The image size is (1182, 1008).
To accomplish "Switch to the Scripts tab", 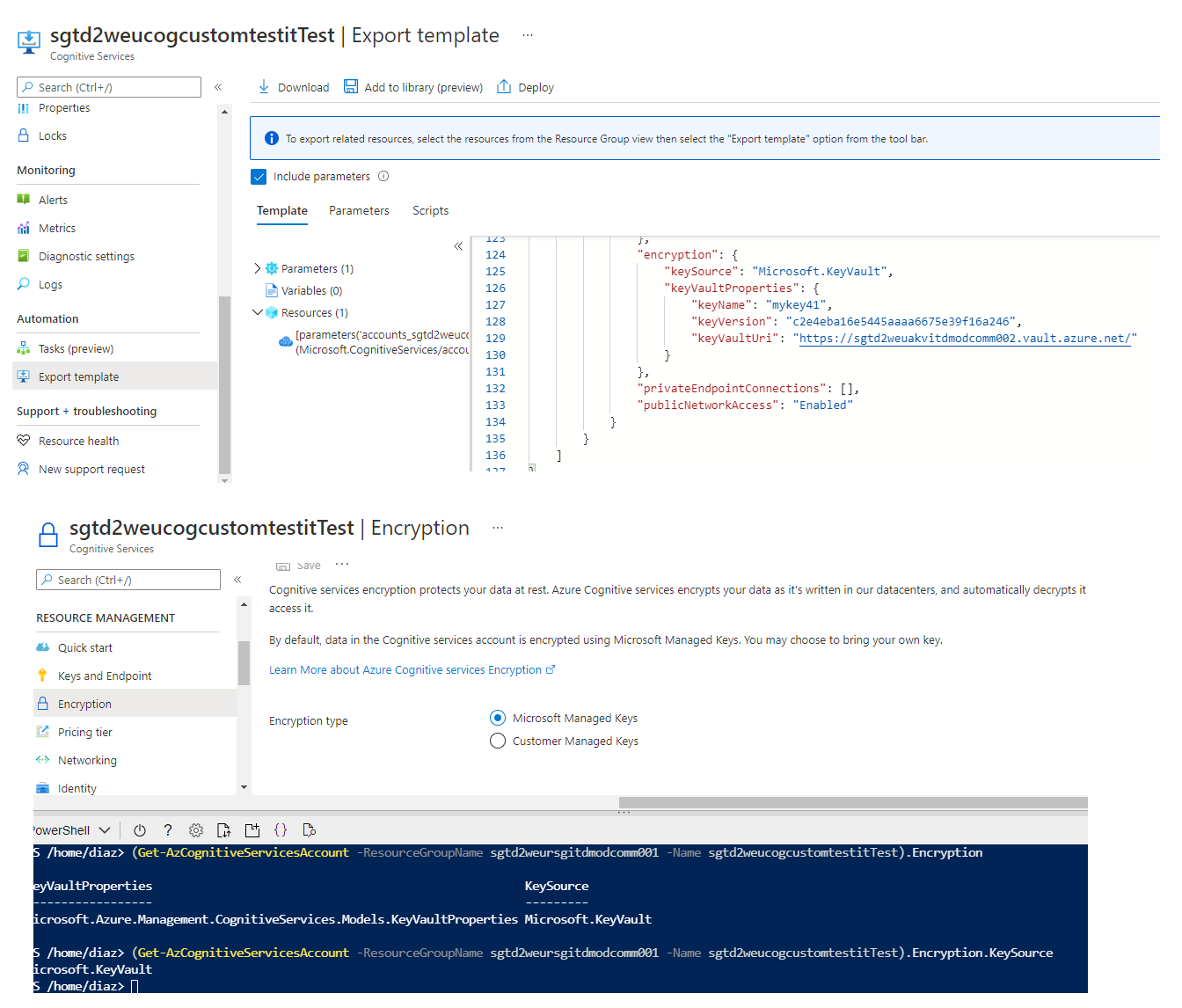I will (431, 210).
